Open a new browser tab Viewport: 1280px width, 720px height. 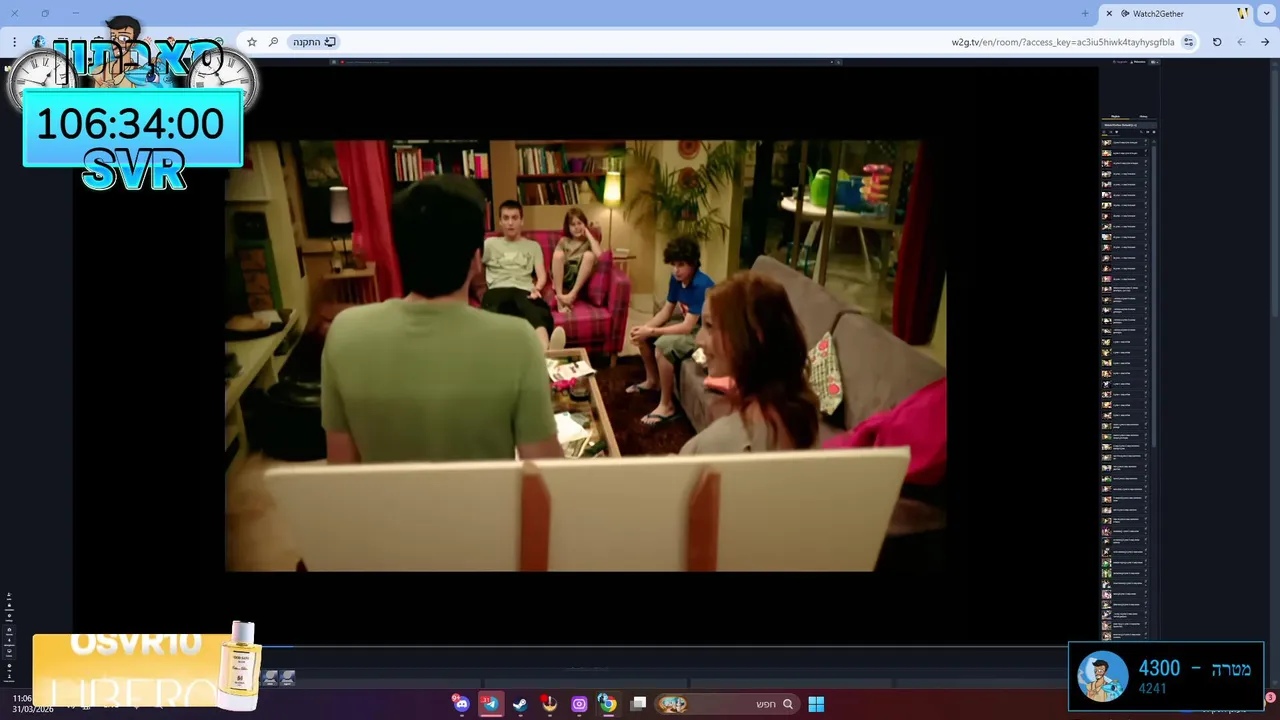click(x=1085, y=13)
